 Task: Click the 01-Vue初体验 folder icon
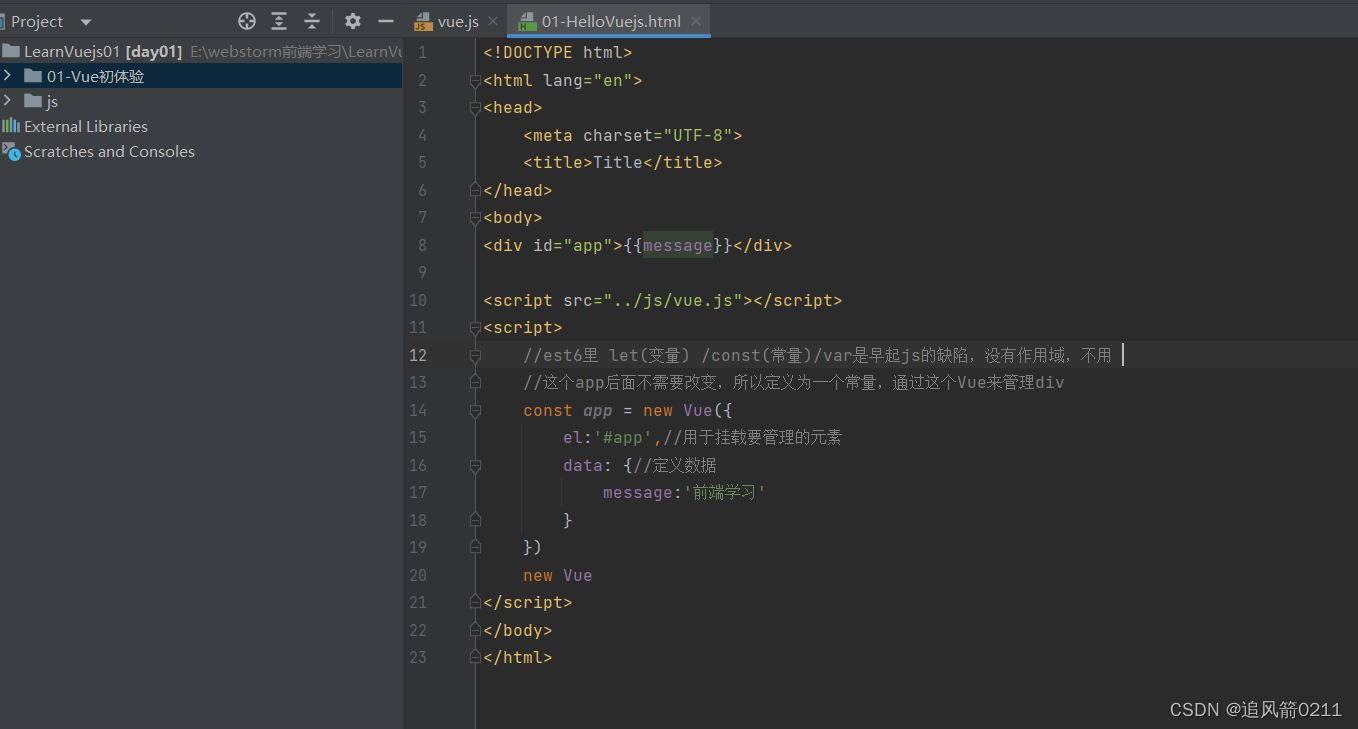coord(33,76)
